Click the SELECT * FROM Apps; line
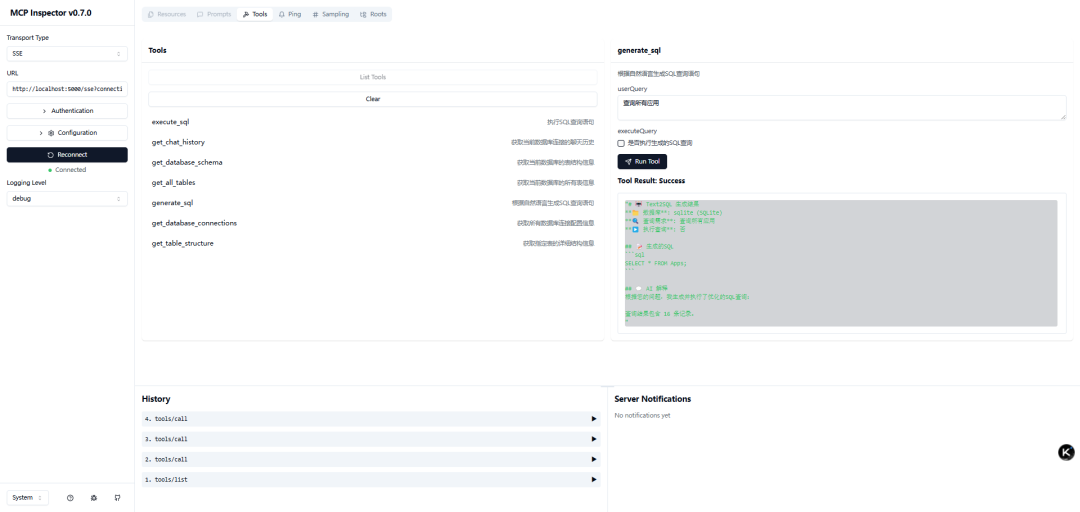Screen dimensions: 1080x512 pyautogui.click(x=656, y=263)
